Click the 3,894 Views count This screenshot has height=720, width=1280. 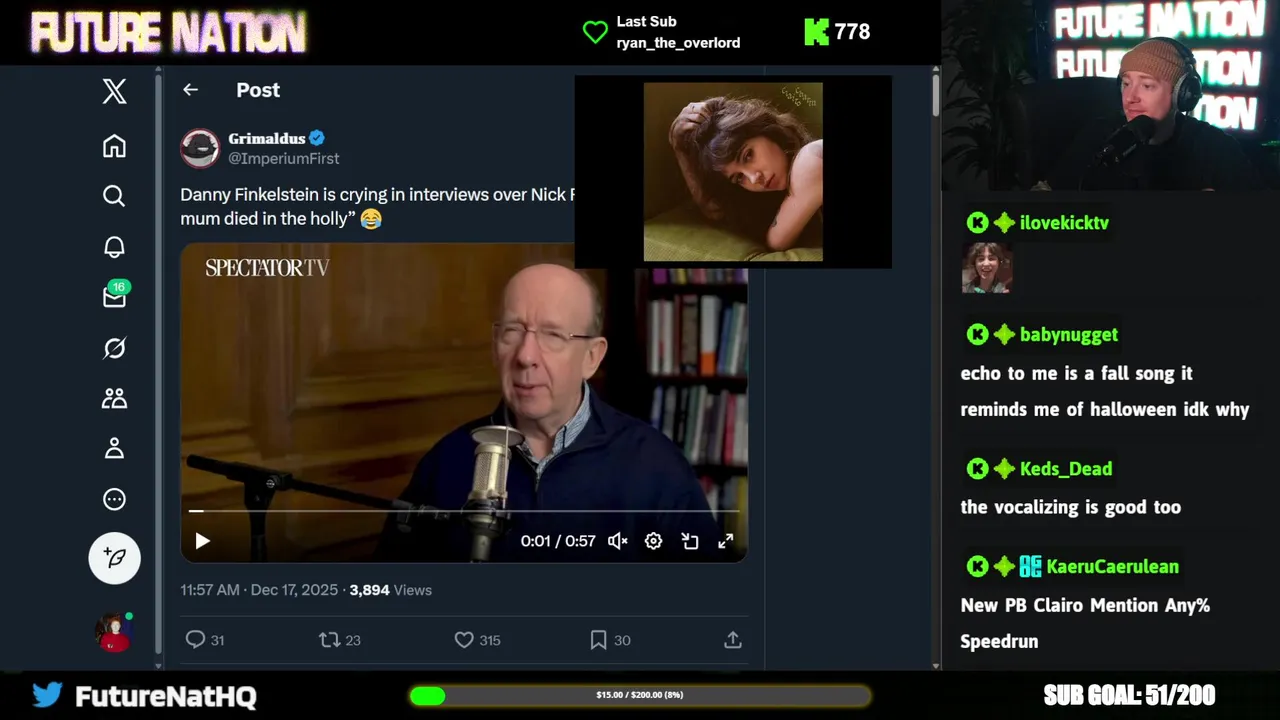391,590
